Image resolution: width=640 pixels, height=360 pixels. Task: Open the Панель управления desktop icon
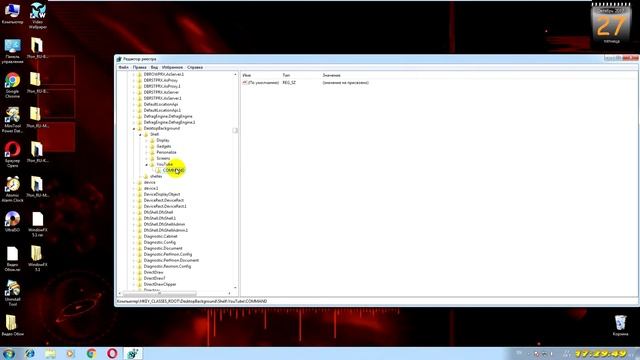[12, 51]
